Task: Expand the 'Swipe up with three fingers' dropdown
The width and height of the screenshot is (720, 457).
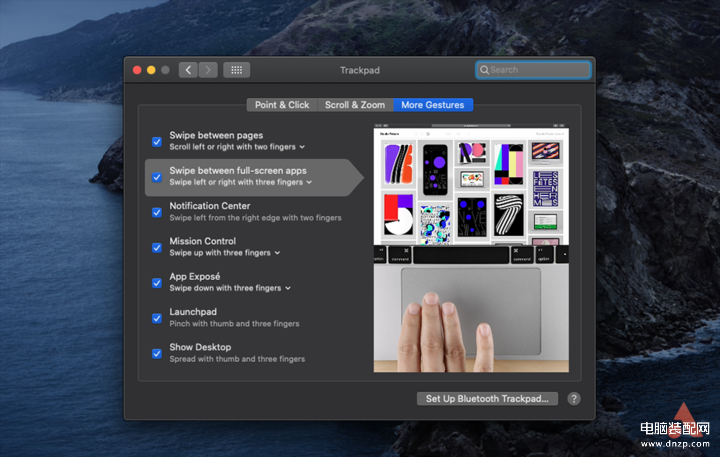Action: (225, 253)
